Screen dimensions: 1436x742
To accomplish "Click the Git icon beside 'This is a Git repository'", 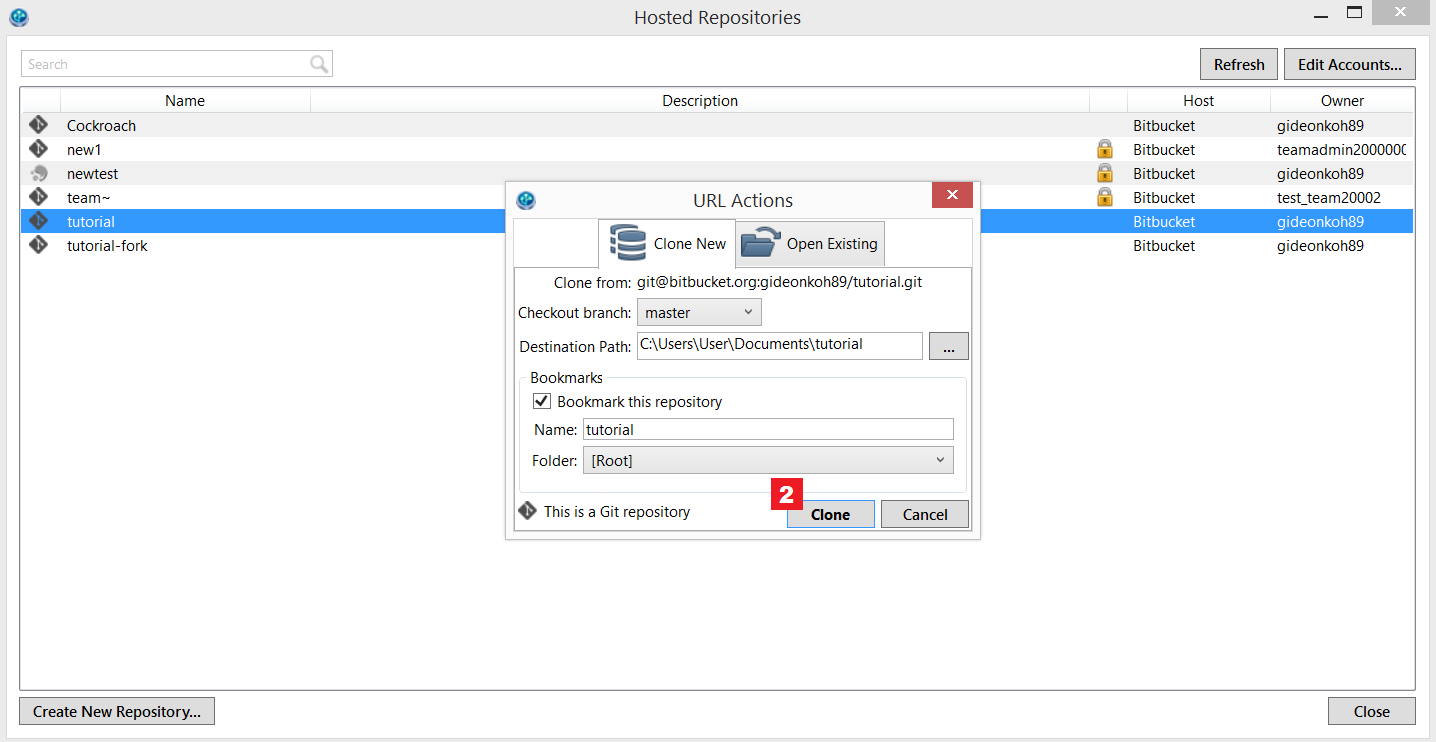I will click(x=528, y=511).
